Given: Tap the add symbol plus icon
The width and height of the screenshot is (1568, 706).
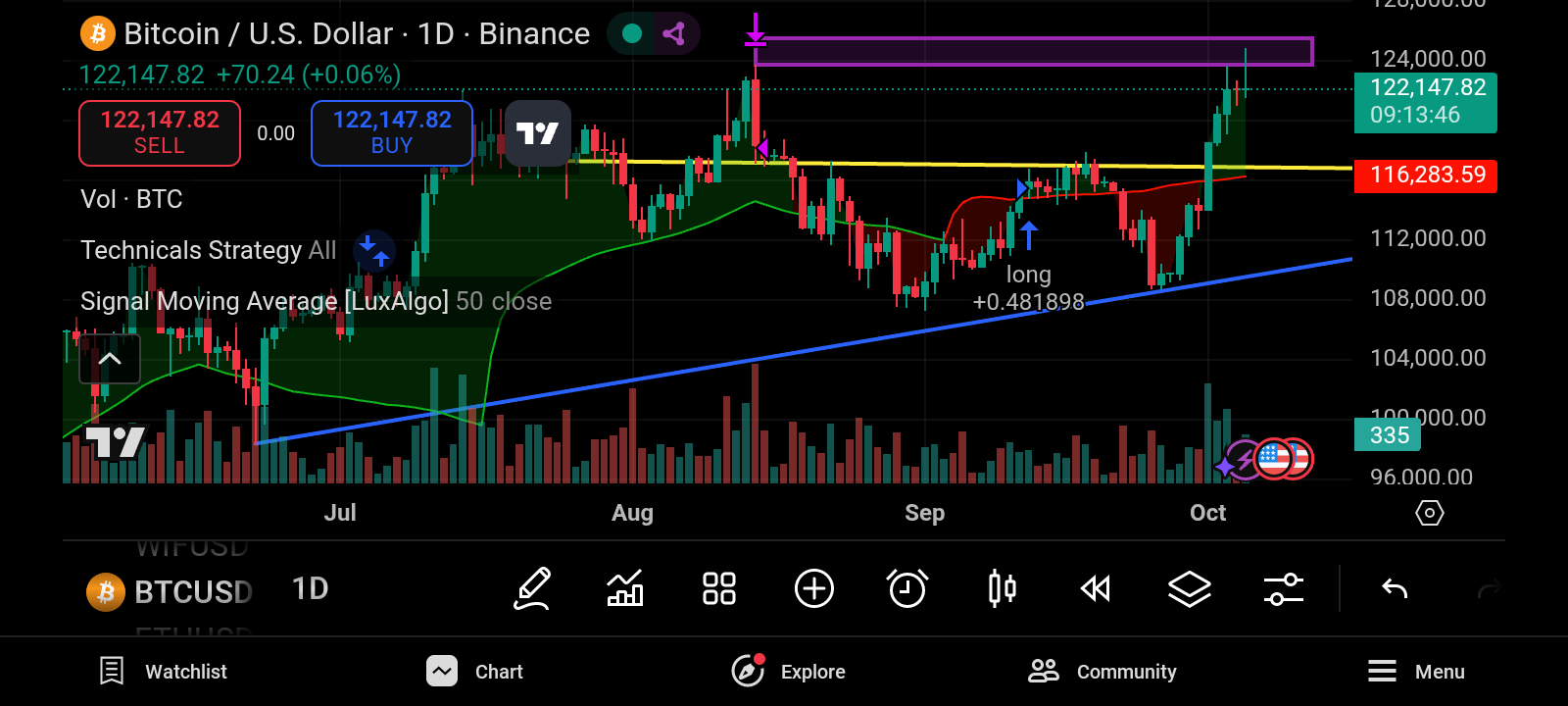Looking at the screenshot, I should pyautogui.click(x=813, y=589).
